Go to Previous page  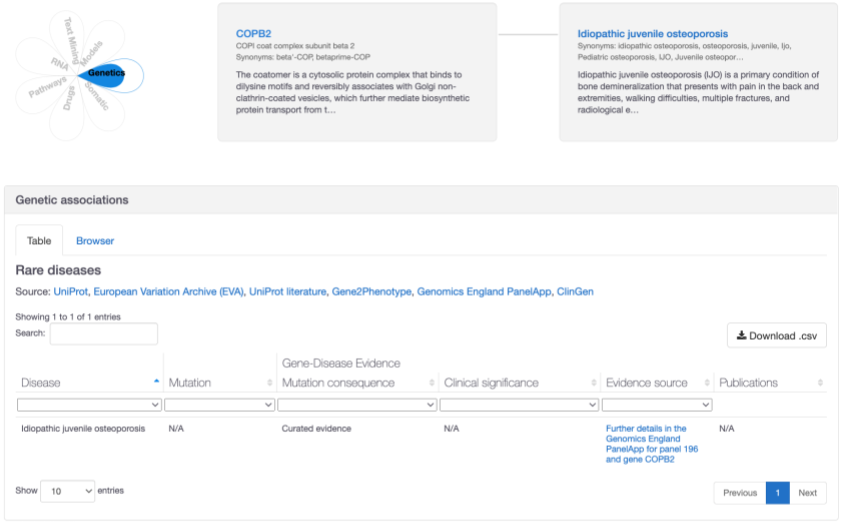tap(740, 493)
